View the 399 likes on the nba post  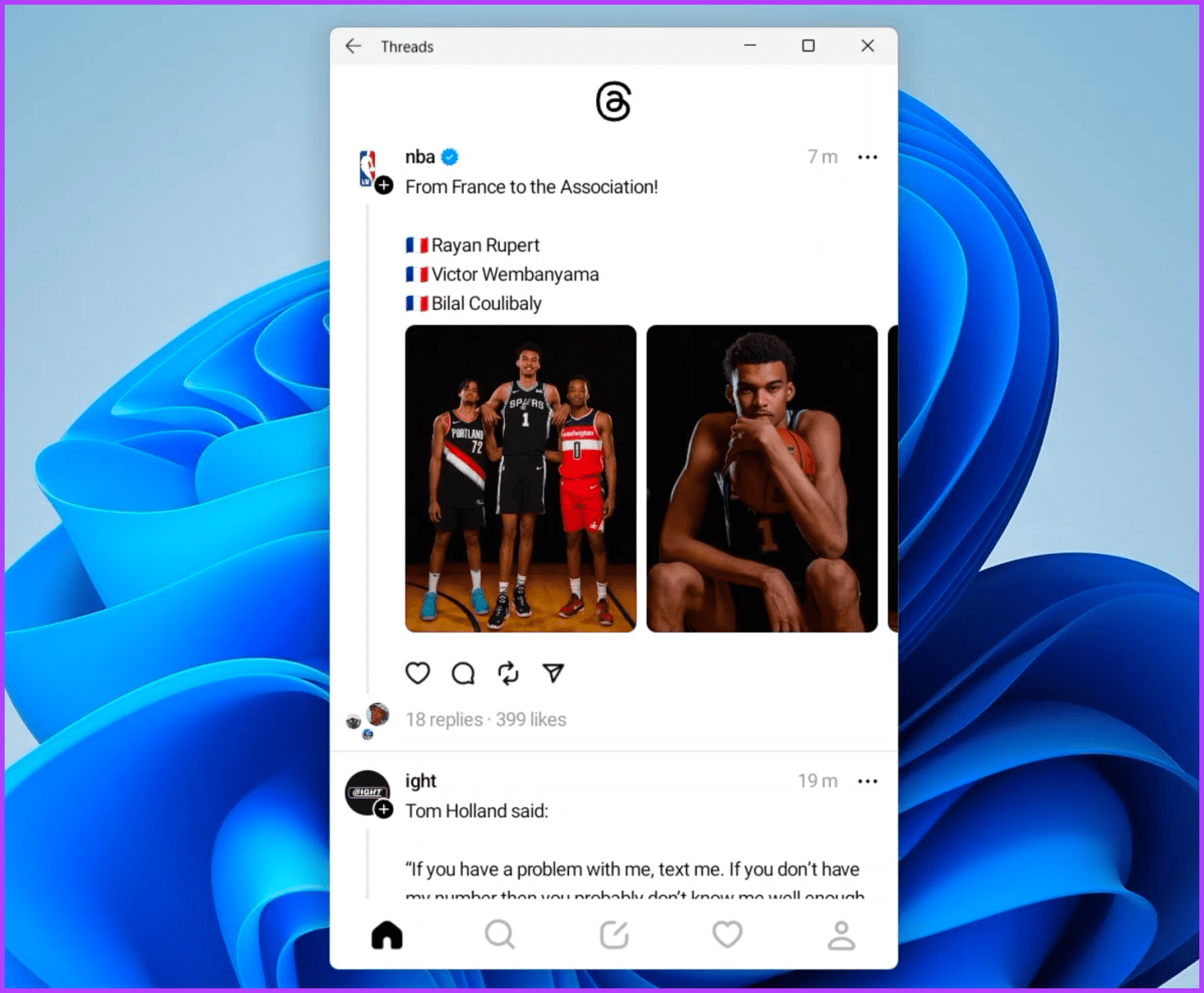coord(531,719)
